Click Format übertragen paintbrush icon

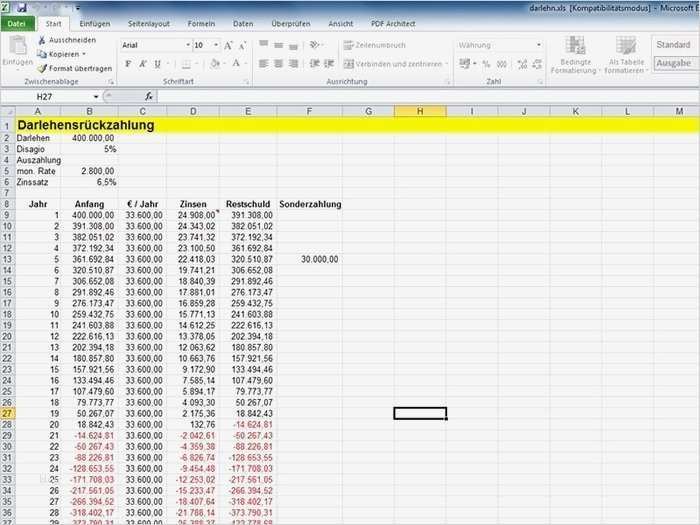click(42, 68)
